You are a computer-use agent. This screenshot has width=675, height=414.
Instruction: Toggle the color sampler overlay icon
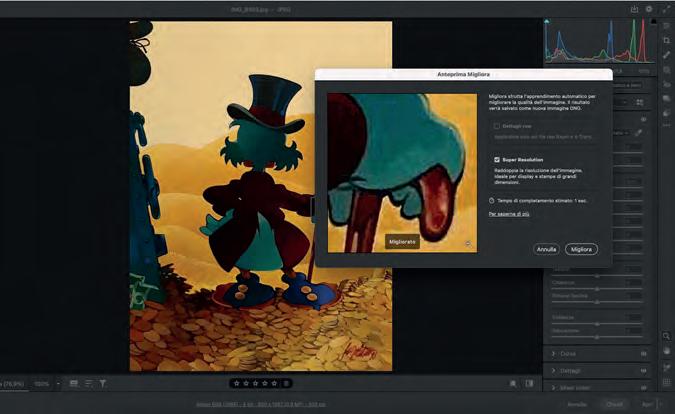(666, 367)
